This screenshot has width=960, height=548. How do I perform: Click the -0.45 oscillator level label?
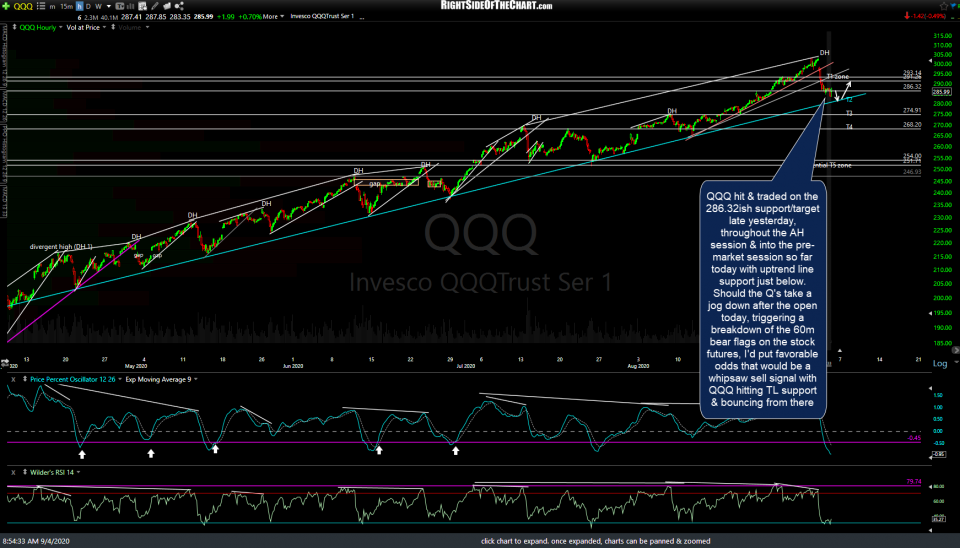914,438
